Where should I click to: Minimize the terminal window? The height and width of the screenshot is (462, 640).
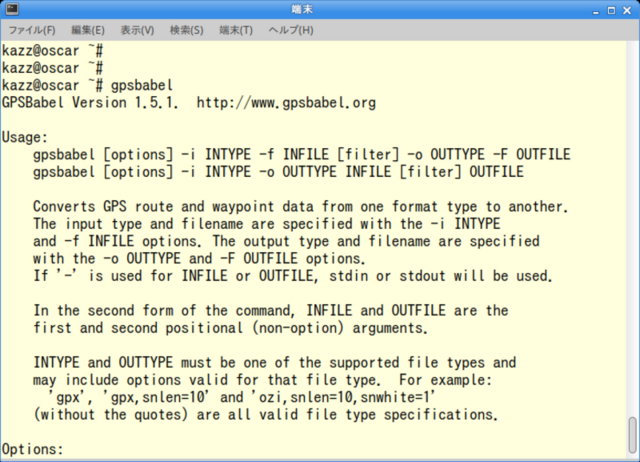(x=596, y=11)
